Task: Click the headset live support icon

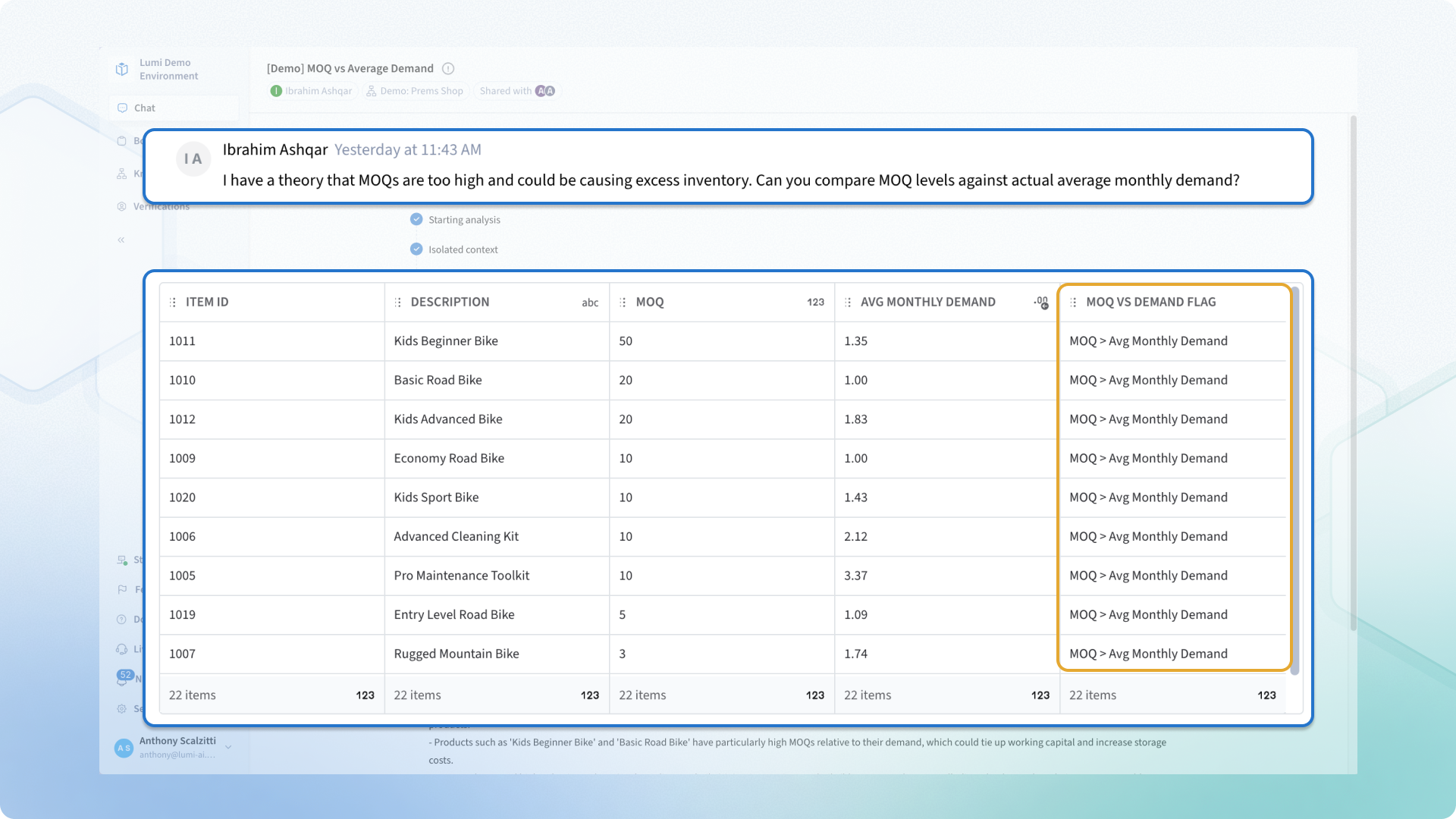Action: click(x=121, y=649)
